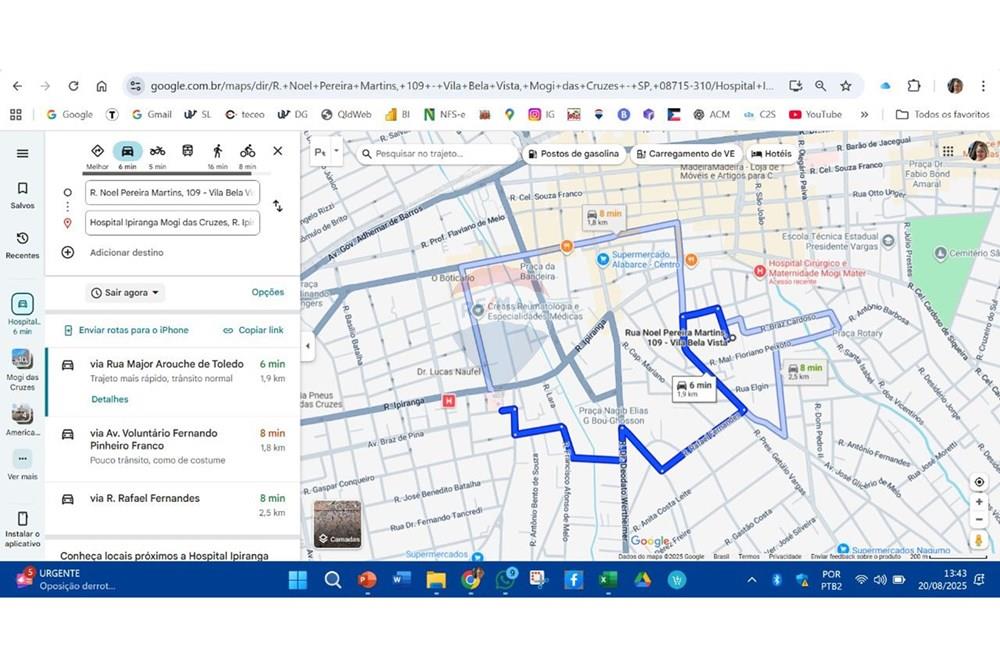This screenshot has height=667, width=1000.
Task: Collapse the side panel arrow
Action: pyautogui.click(x=307, y=346)
